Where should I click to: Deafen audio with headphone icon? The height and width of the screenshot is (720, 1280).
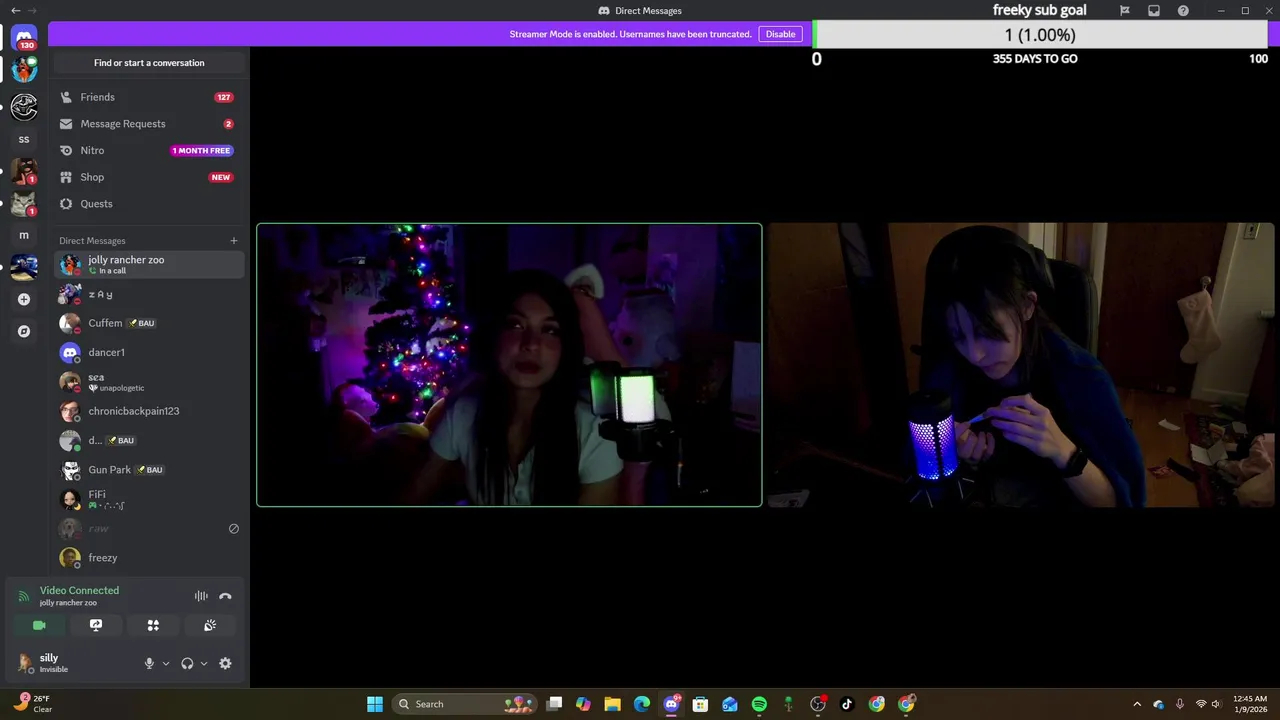coord(187,663)
